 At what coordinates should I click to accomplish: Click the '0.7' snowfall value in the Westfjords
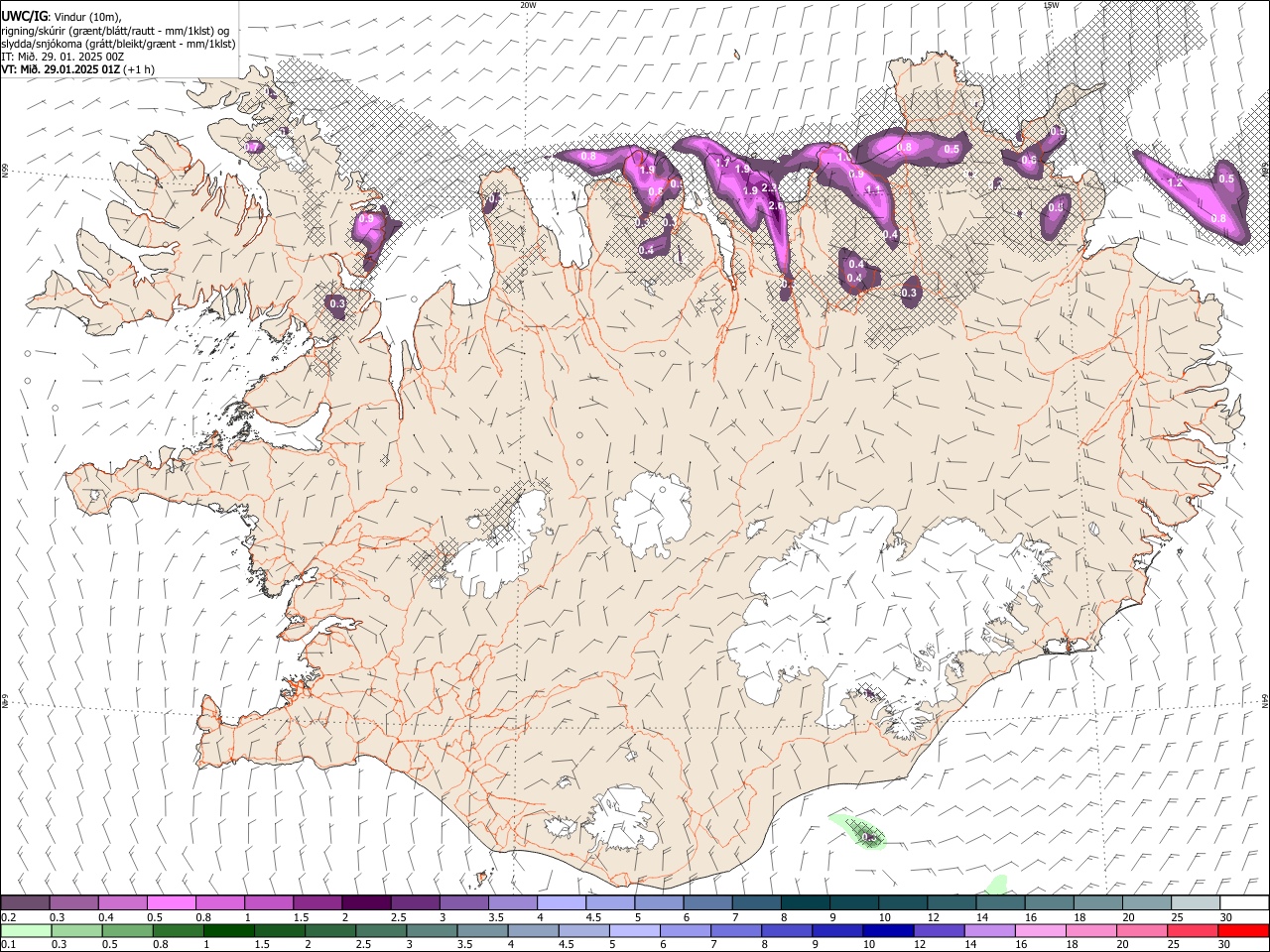pyautogui.click(x=252, y=148)
